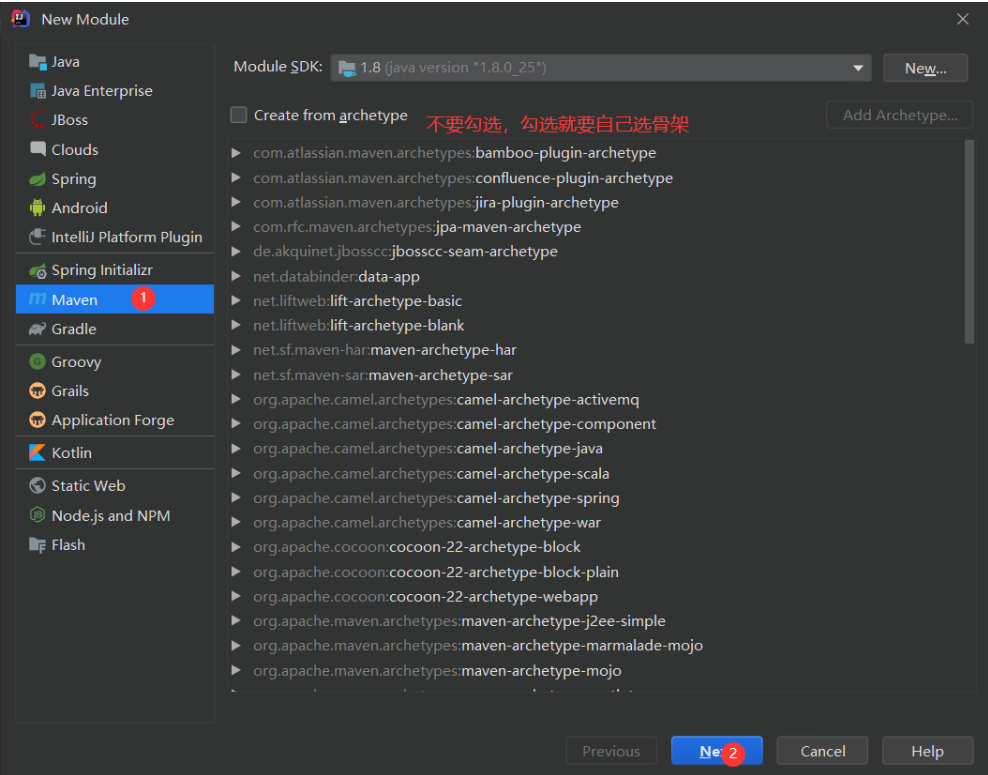
Task: Click the Next button
Action: pyautogui.click(x=717, y=751)
